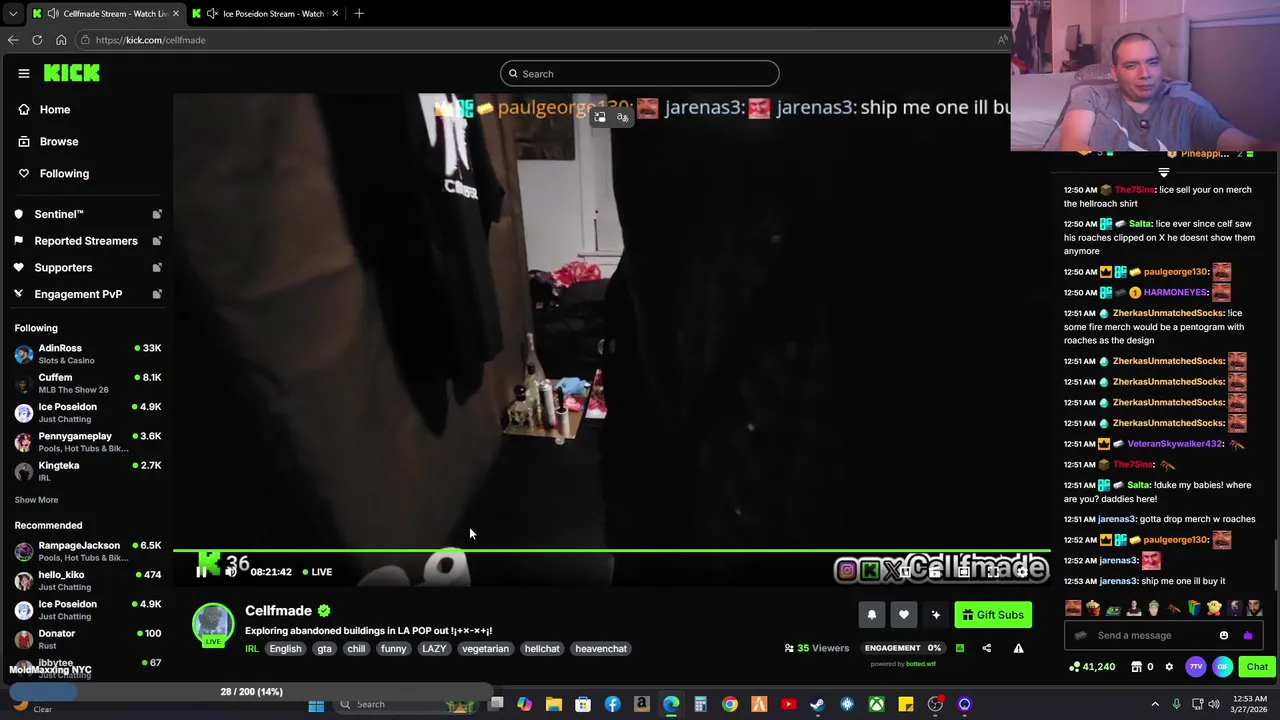The height and width of the screenshot is (720, 1280).
Task: Switch to Ice Poseidon Stream tab
Action: point(265,13)
